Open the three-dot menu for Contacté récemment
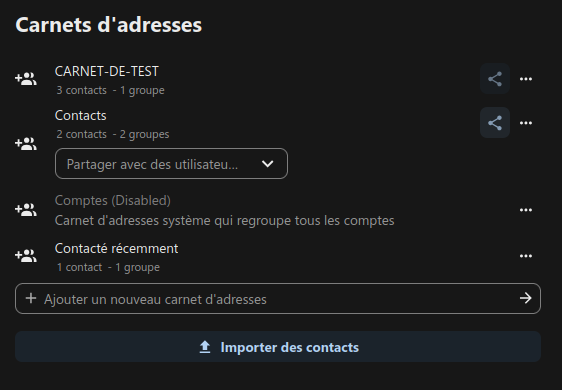The width and height of the screenshot is (562, 390). coord(525,256)
